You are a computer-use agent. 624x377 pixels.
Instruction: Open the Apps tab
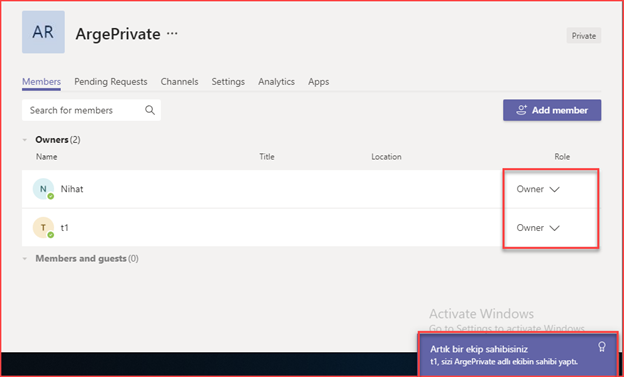click(318, 82)
